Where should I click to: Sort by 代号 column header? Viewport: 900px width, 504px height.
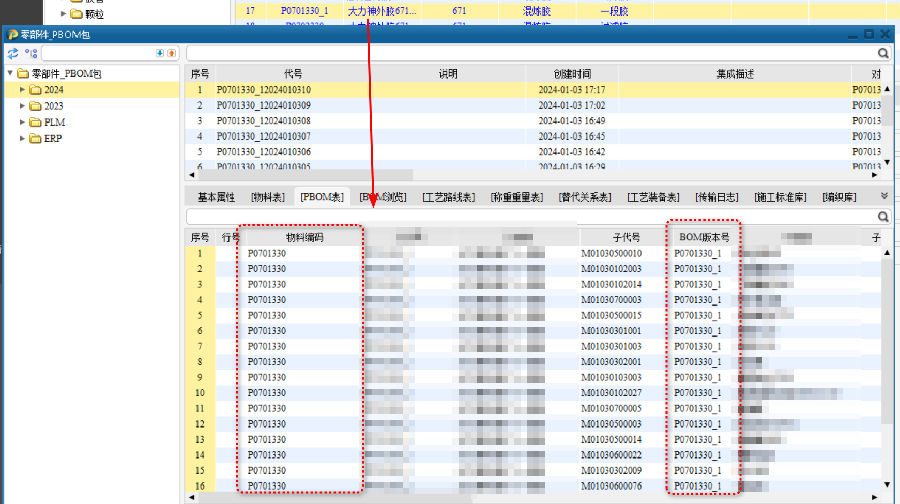tap(293, 73)
